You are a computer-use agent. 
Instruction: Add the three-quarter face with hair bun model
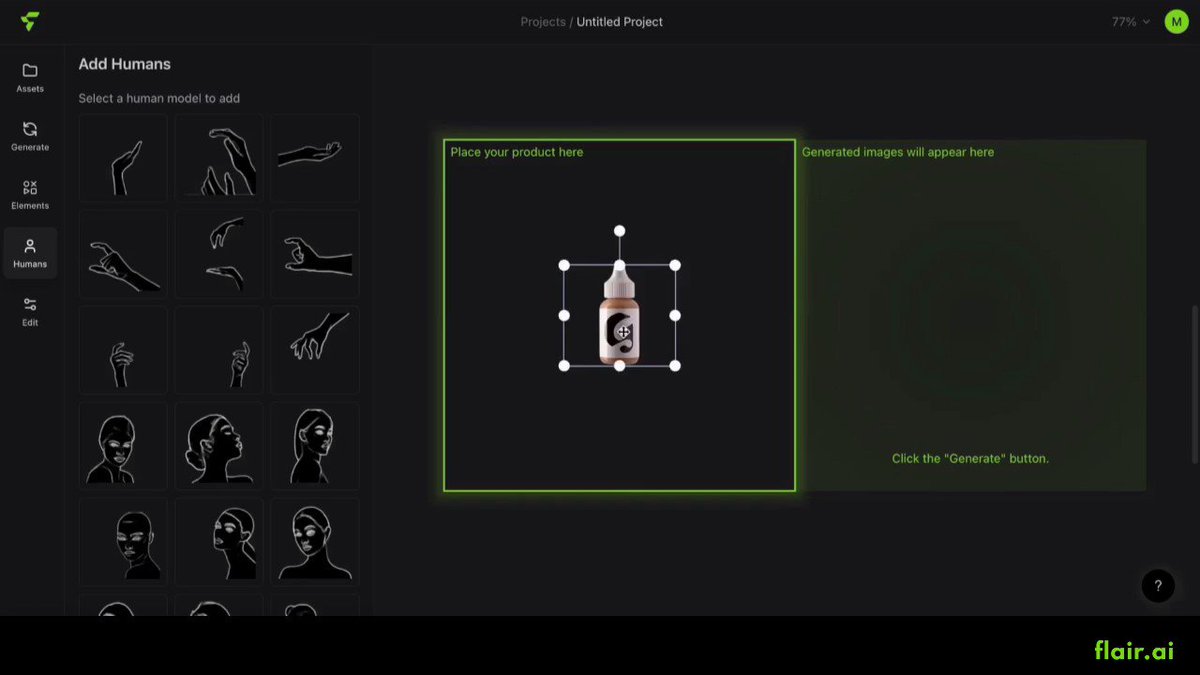click(219, 542)
